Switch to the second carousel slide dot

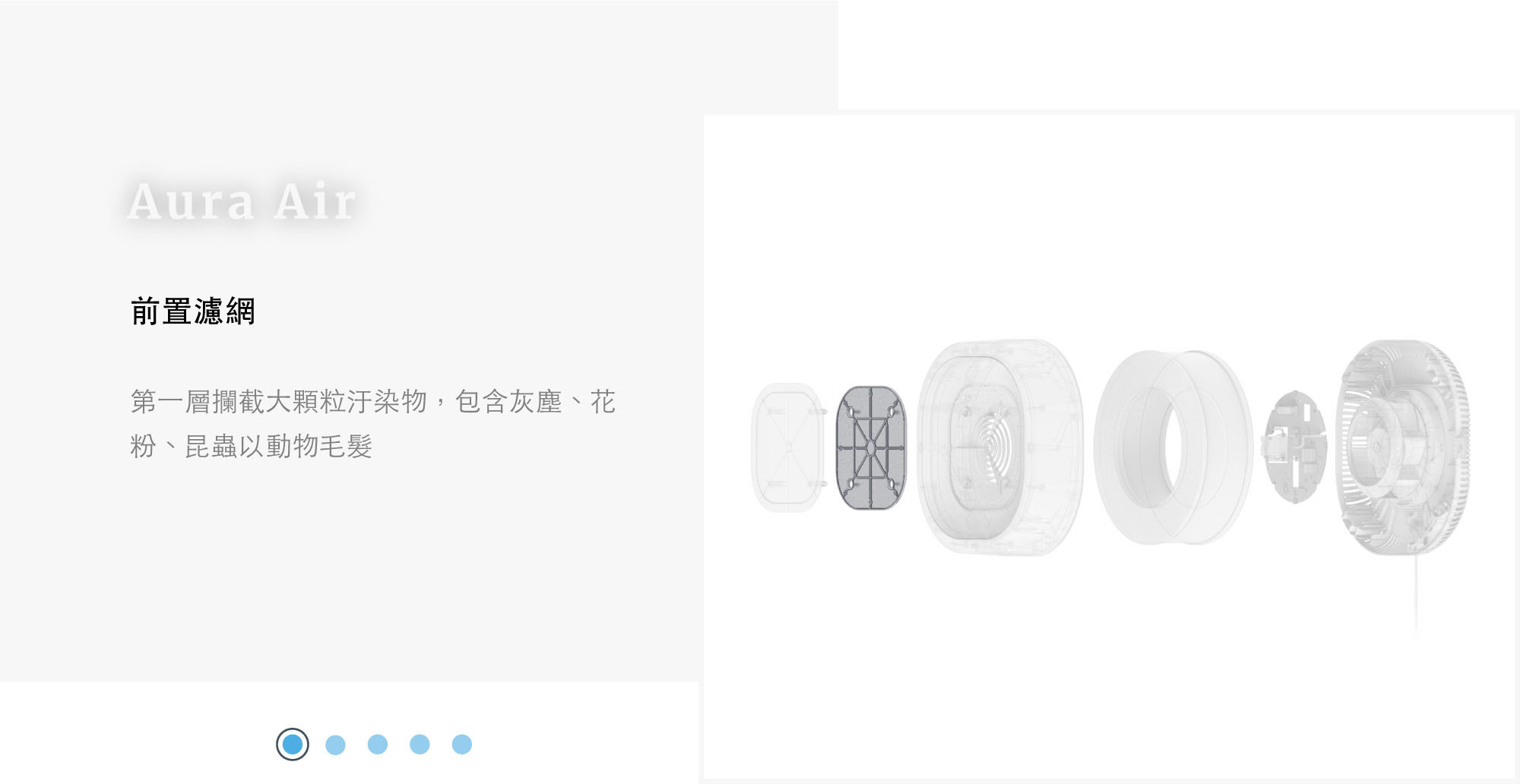[x=335, y=744]
